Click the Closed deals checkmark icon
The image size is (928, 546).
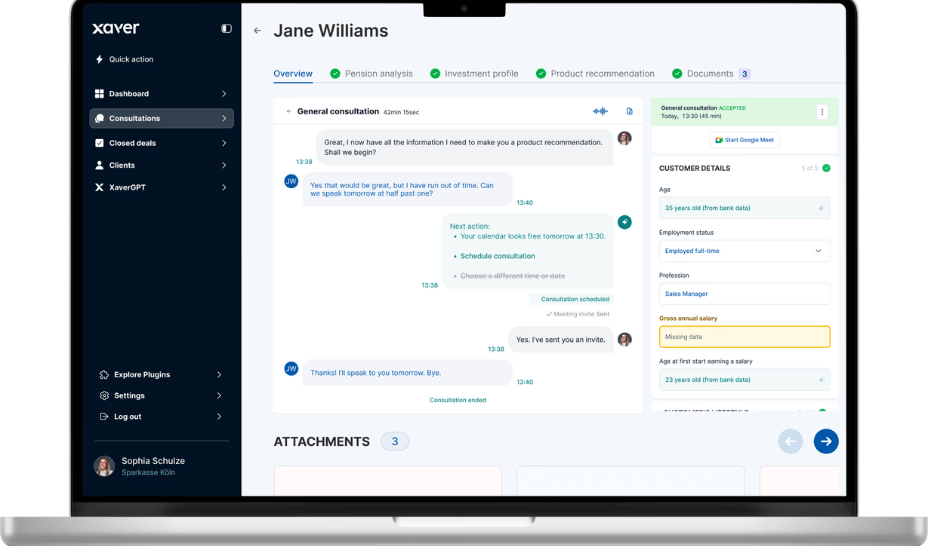[99, 143]
